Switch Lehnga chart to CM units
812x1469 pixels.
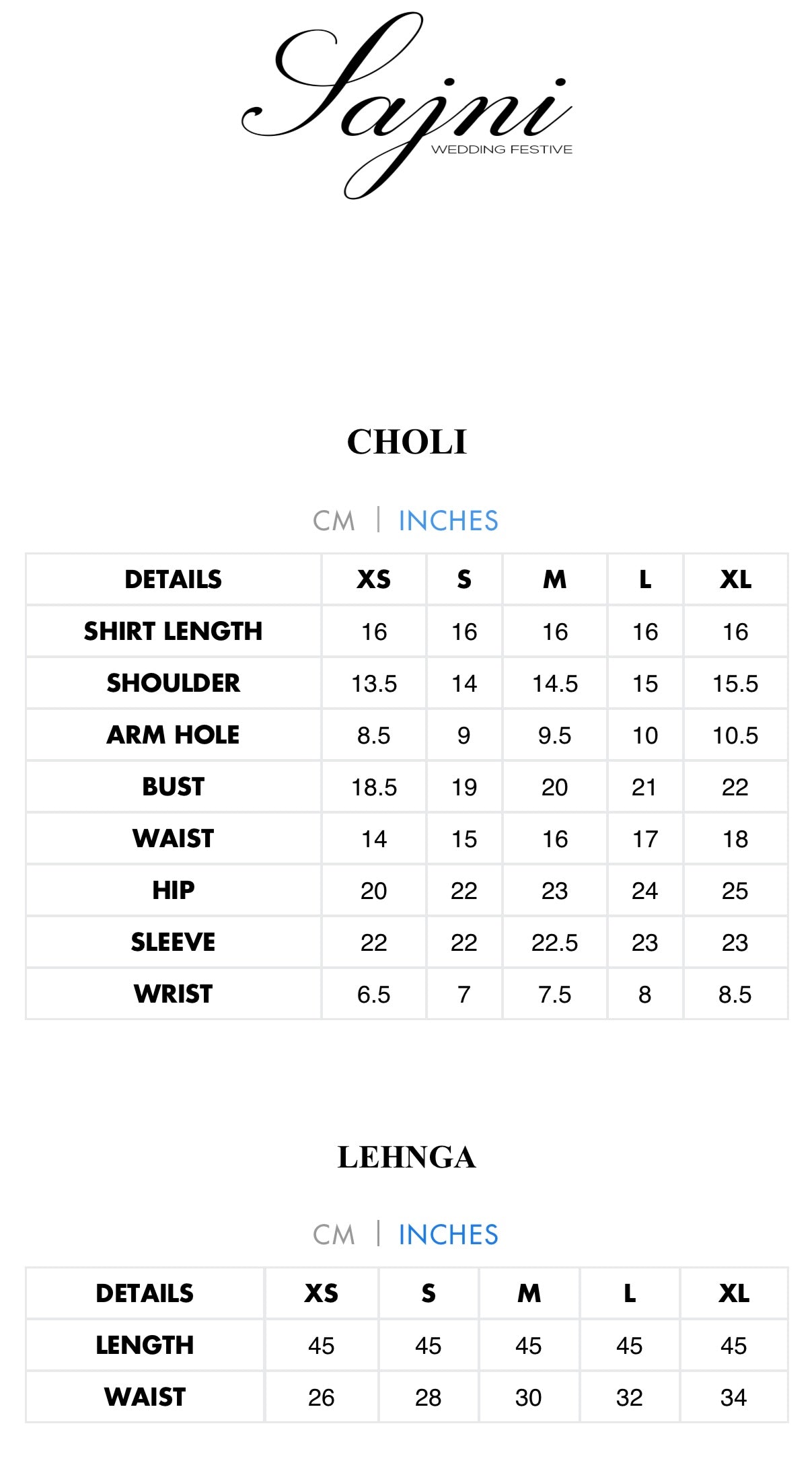(x=334, y=1235)
